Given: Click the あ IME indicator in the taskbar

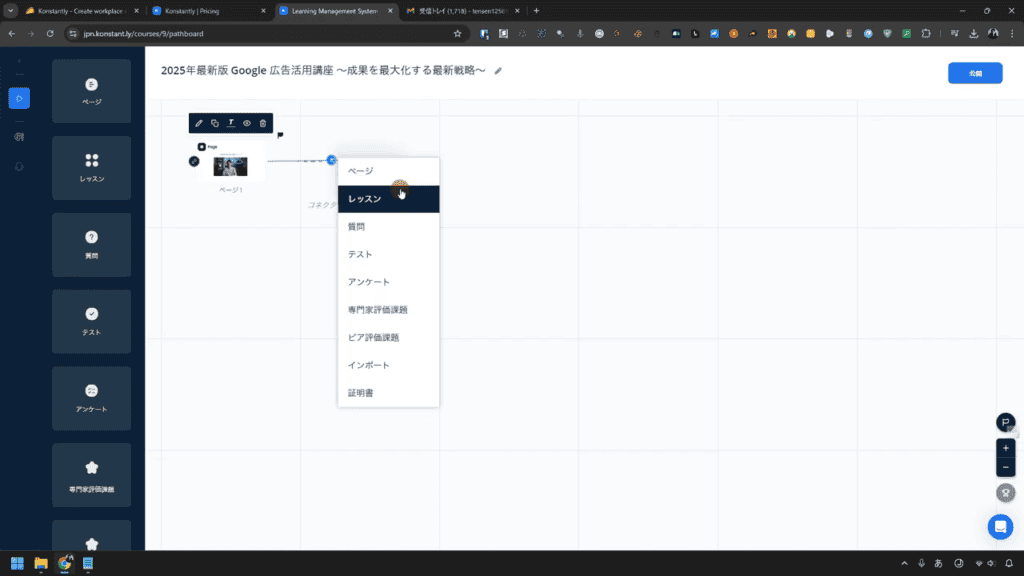Looking at the screenshot, I should [938, 563].
